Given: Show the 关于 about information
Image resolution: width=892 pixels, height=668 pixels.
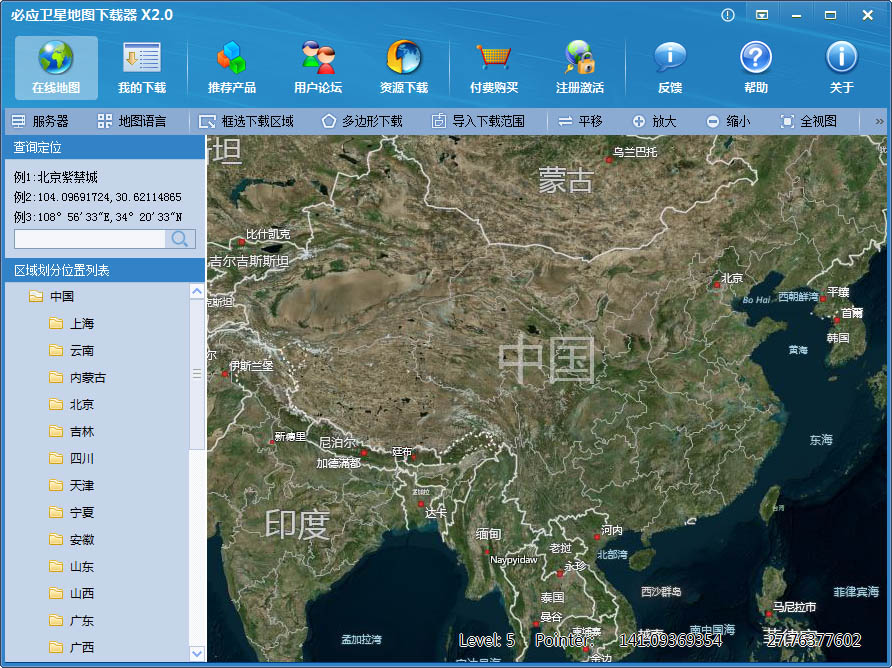Looking at the screenshot, I should [842, 67].
